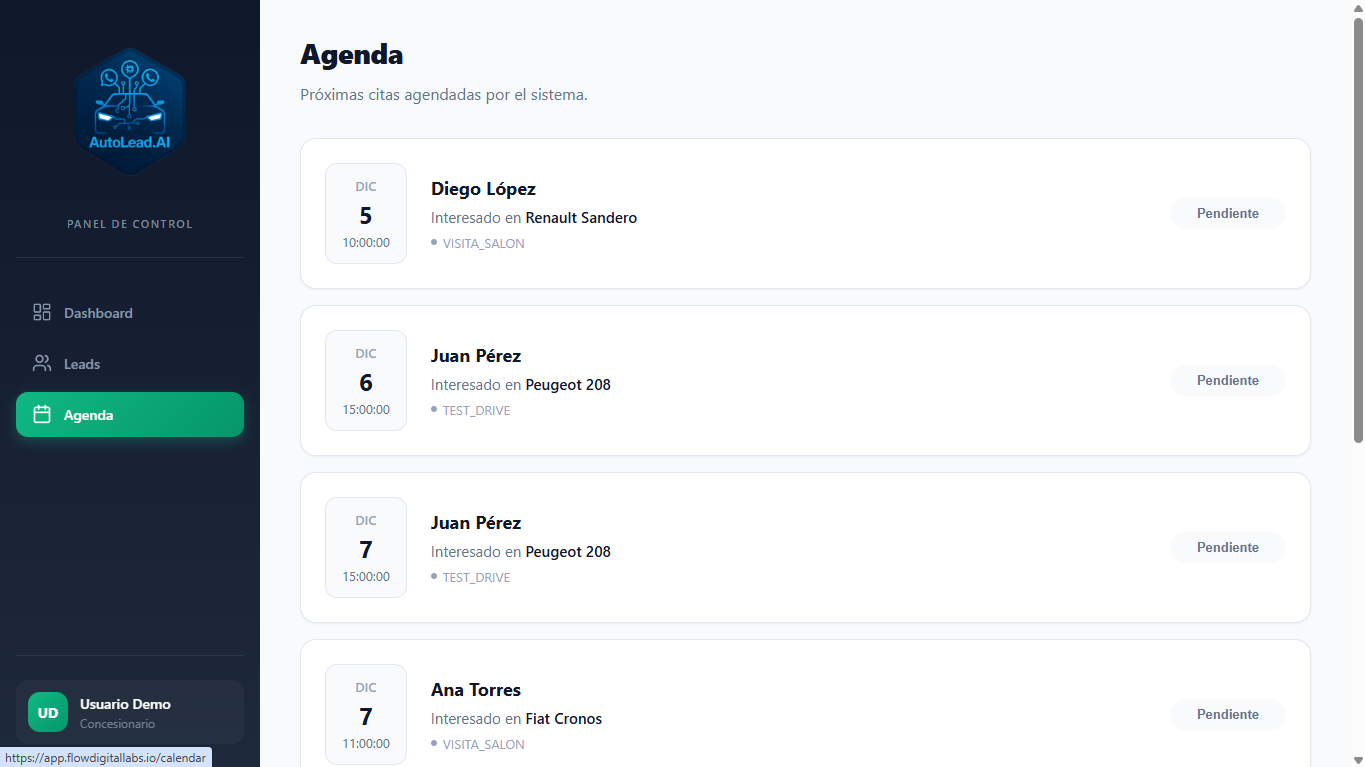Click Pendiente status on the DIC 6 appointment
The image size is (1365, 767).
1228,380
